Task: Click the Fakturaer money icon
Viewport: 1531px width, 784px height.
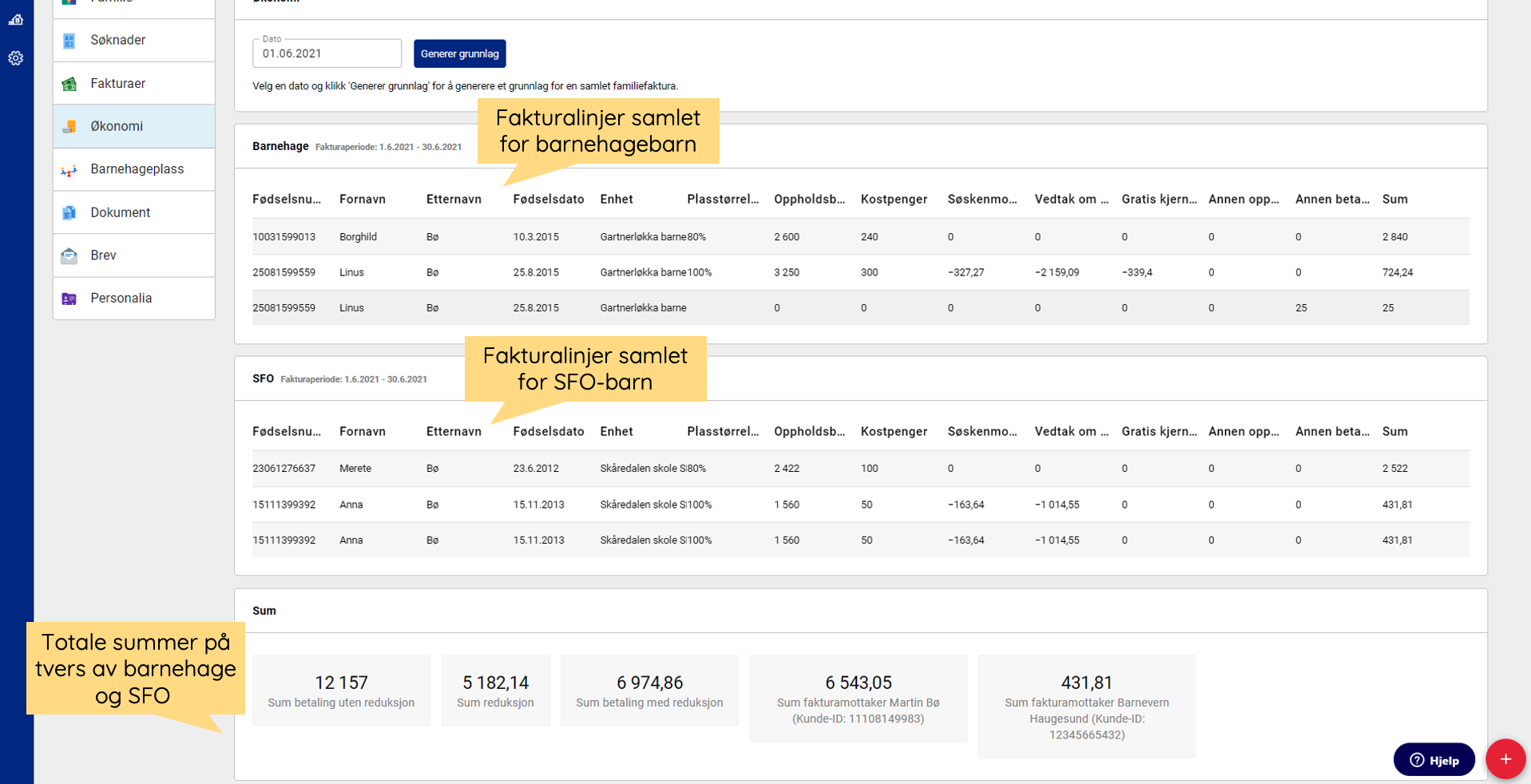Action: click(69, 84)
